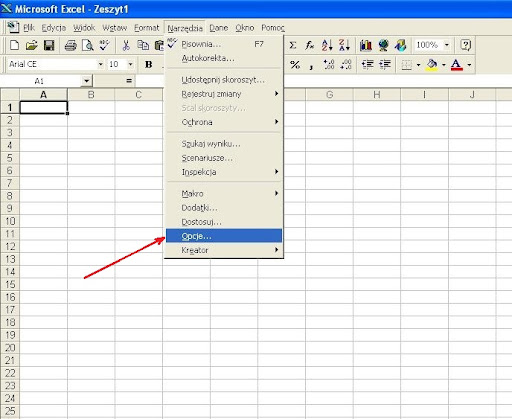
Task: Print the sheet using the printer icon
Action: pyautogui.click(x=71, y=45)
